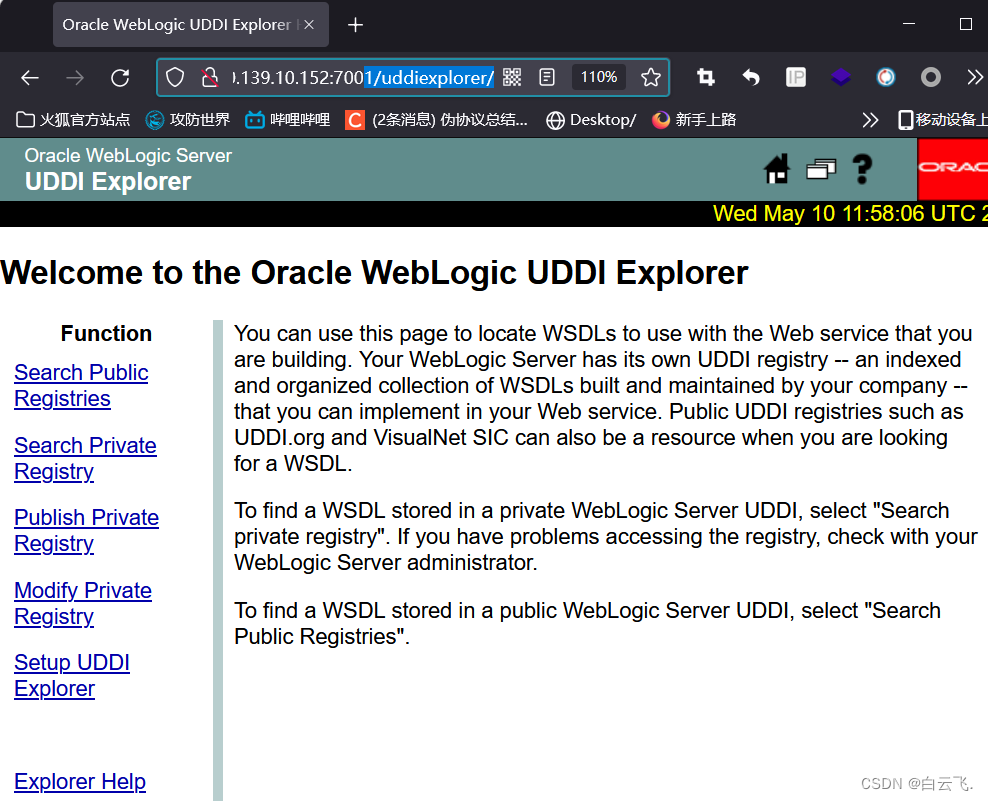988x801 pixels.
Task: Click the gray record circle icon
Action: pyautogui.click(x=930, y=77)
